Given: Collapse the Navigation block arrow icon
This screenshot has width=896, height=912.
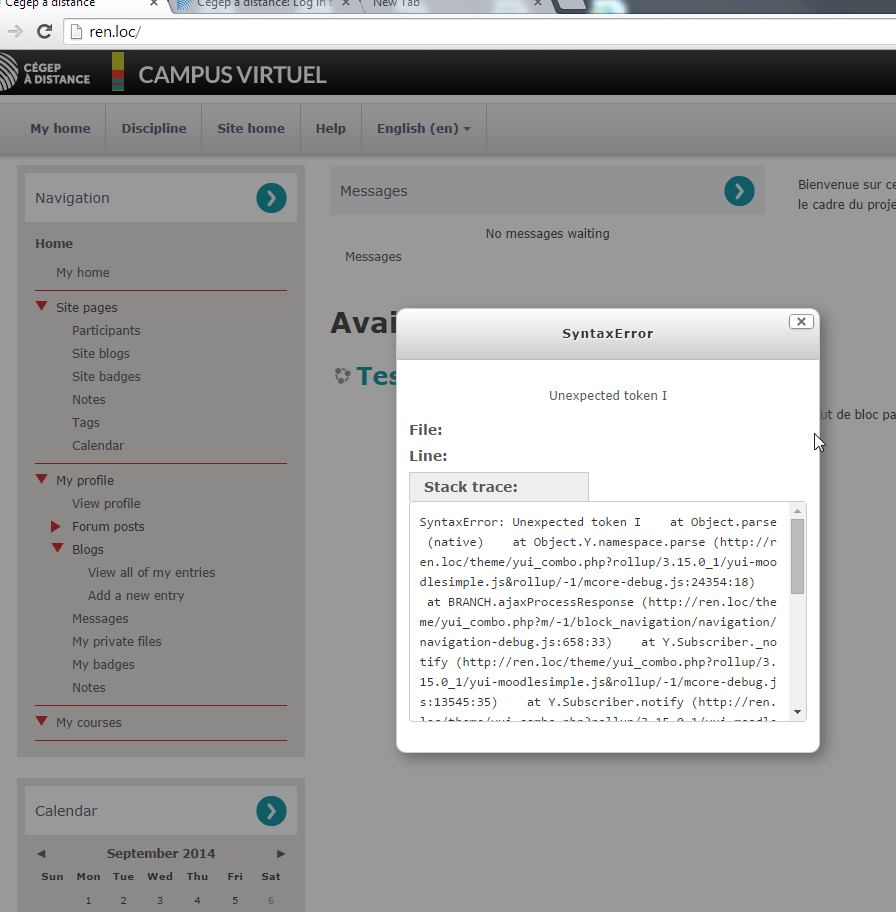Looking at the screenshot, I should click(x=271, y=198).
